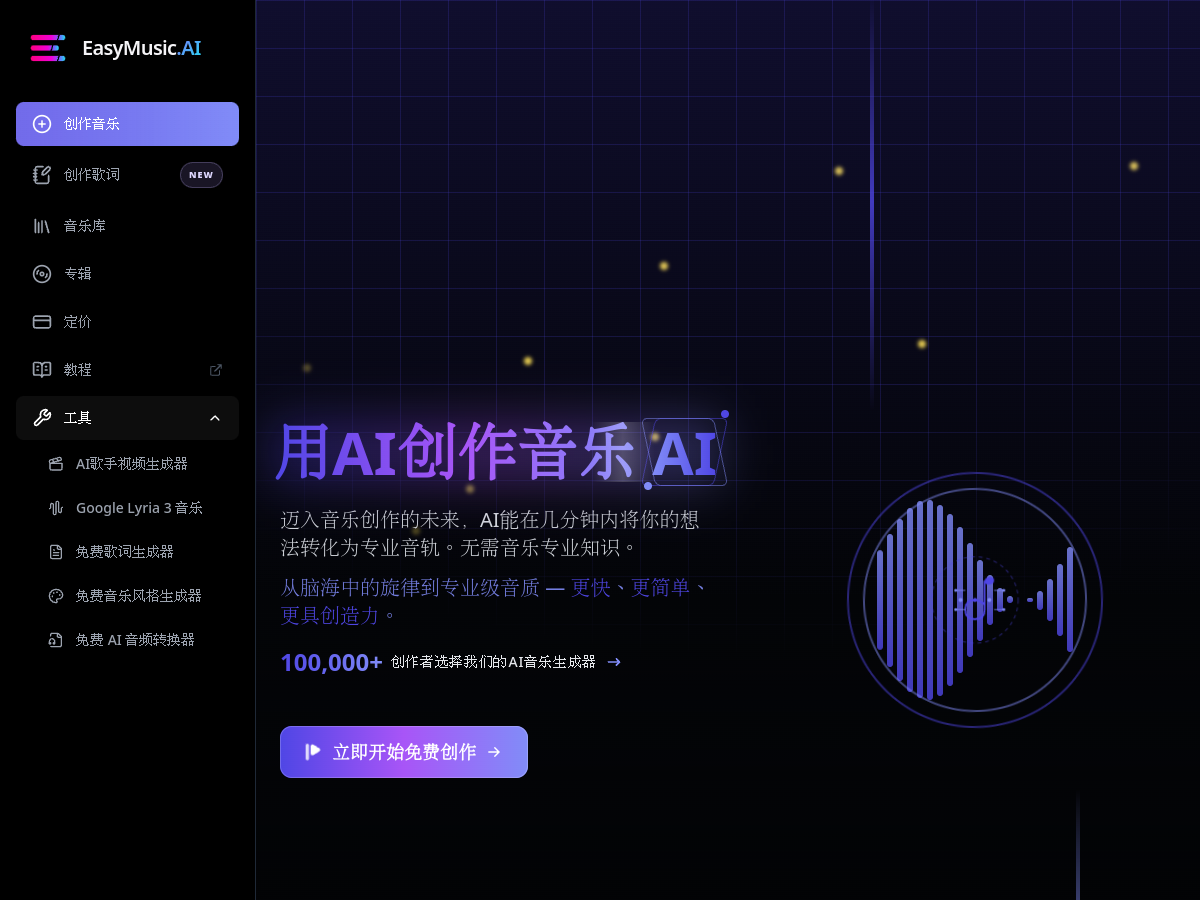This screenshot has height=900, width=1200.
Task: Click the EasyMusic.AI logo icon
Action: click(47, 48)
